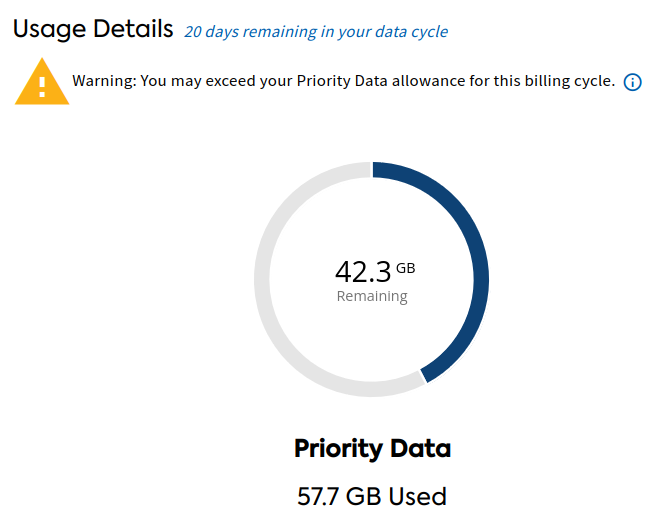Click the 57.7 GB Used text
Image resolution: width=672 pixels, height=527 pixels.
pos(372,496)
